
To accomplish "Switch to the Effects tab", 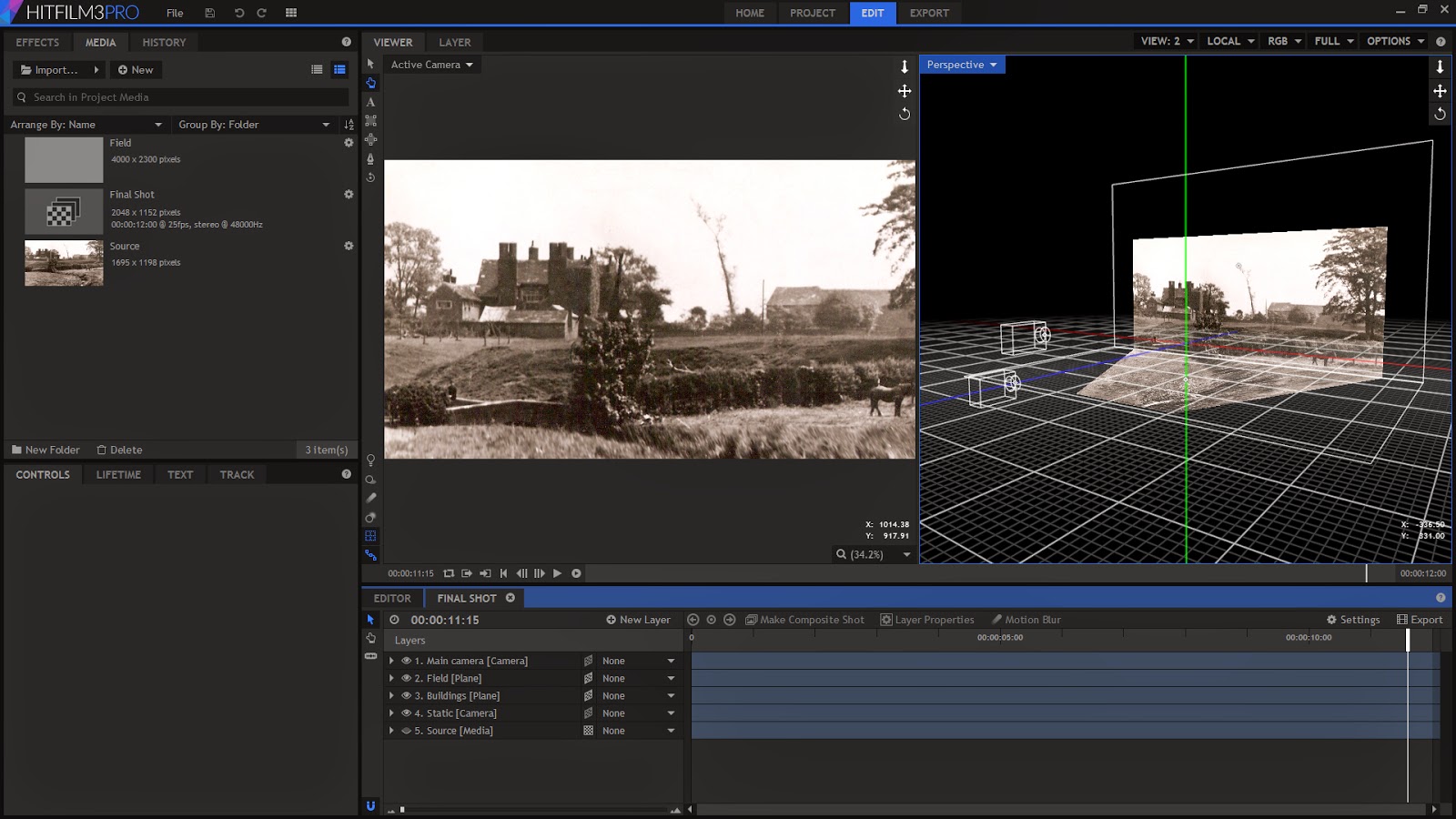I will pyautogui.click(x=37, y=42).
